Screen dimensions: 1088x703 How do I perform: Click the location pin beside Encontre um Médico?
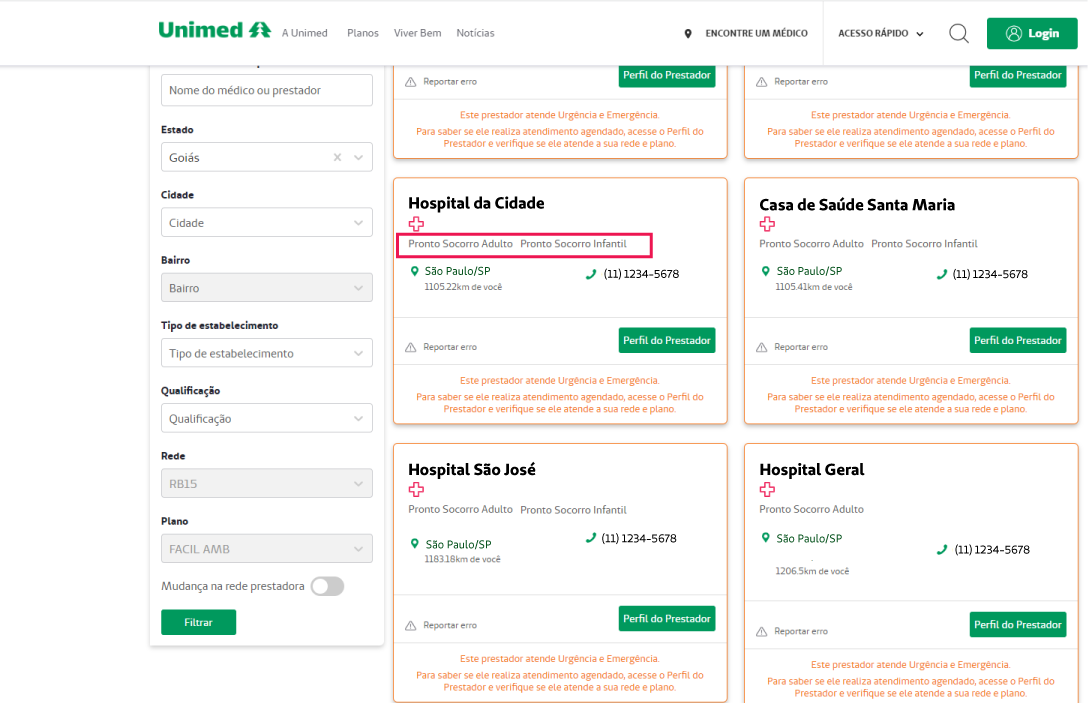click(688, 33)
